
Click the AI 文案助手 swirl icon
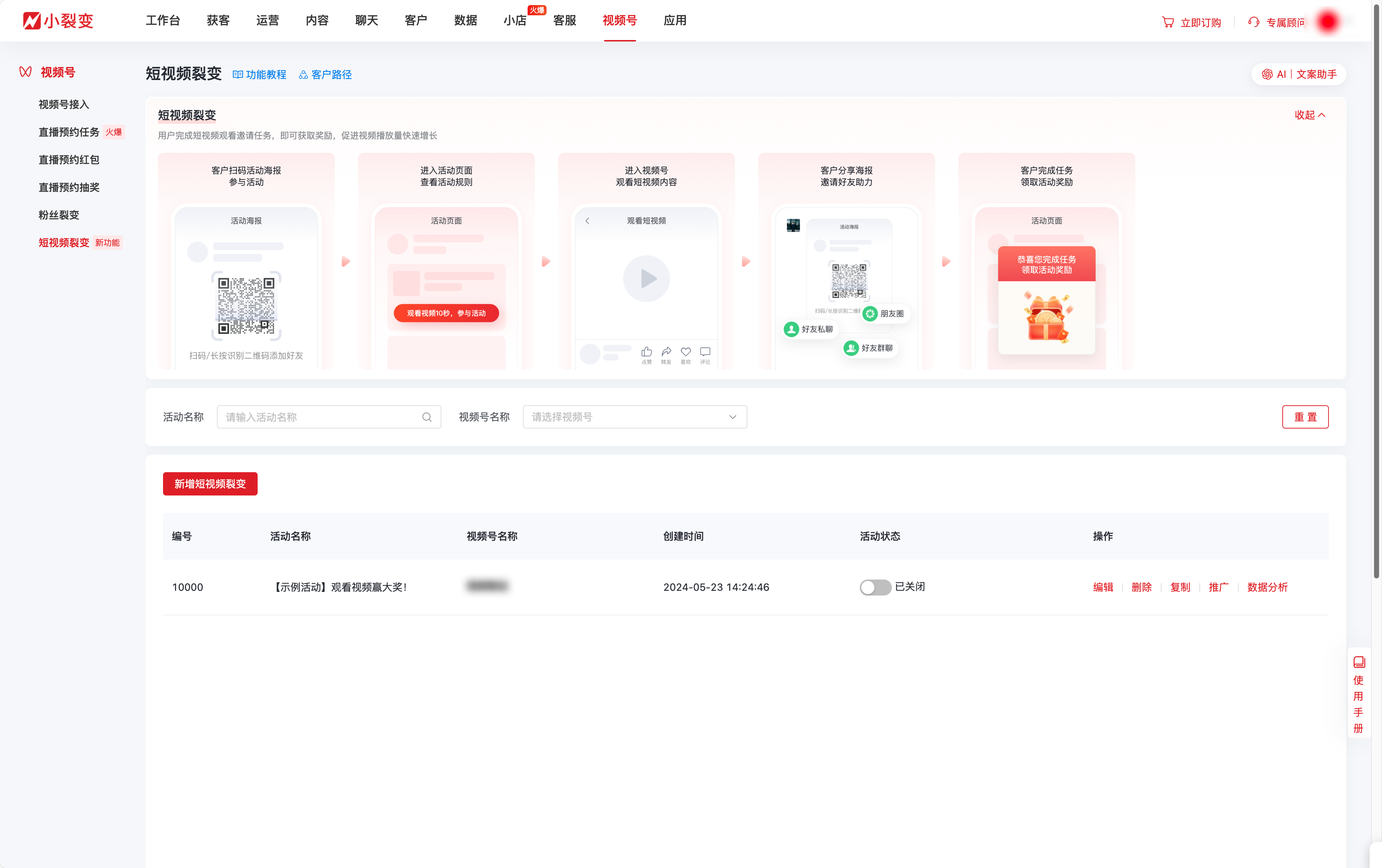pyautogui.click(x=1267, y=74)
